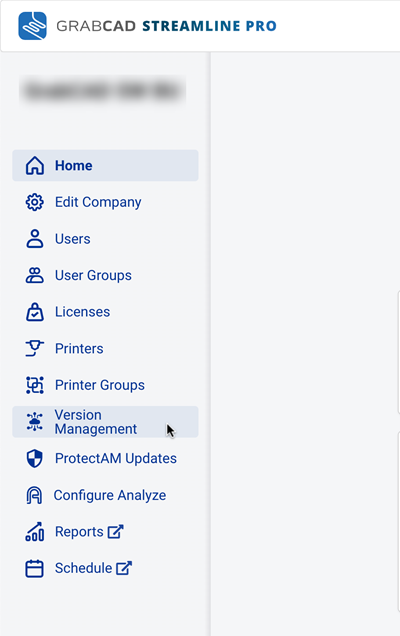Open the Reports external link icon
Viewport: 400px width, 636px height.
pyautogui.click(x=116, y=531)
